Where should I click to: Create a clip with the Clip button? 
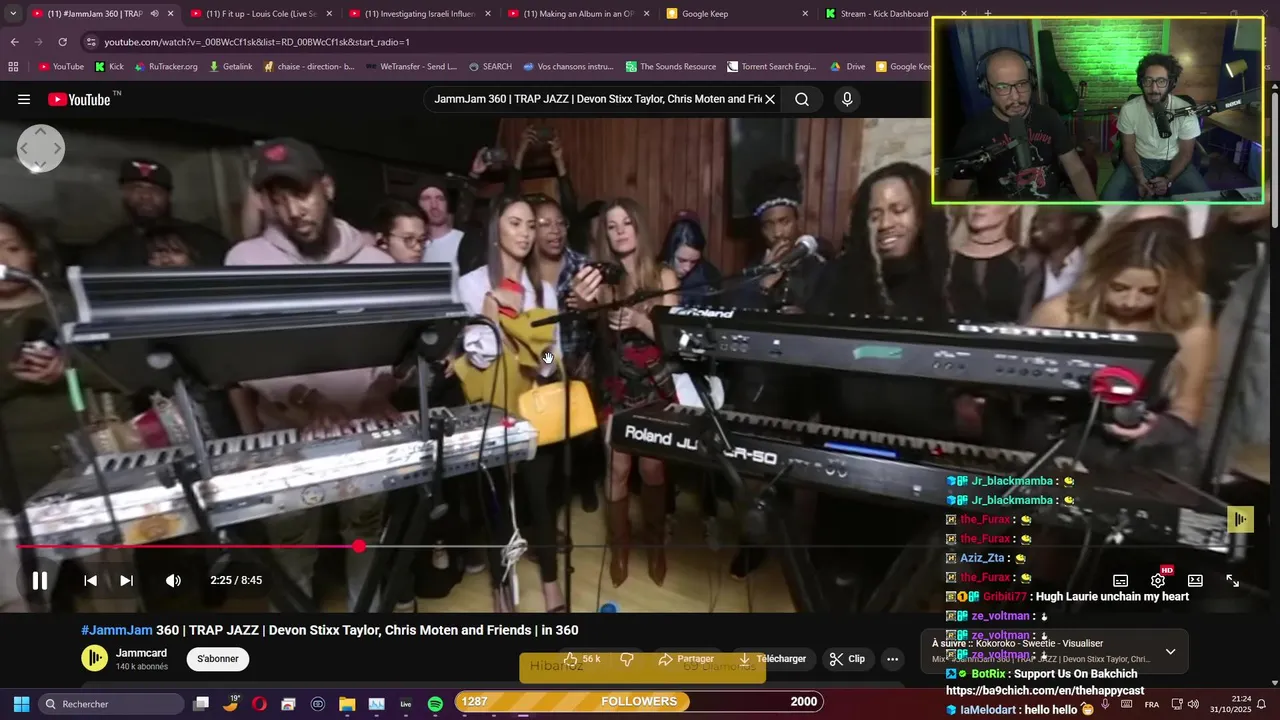click(x=848, y=659)
